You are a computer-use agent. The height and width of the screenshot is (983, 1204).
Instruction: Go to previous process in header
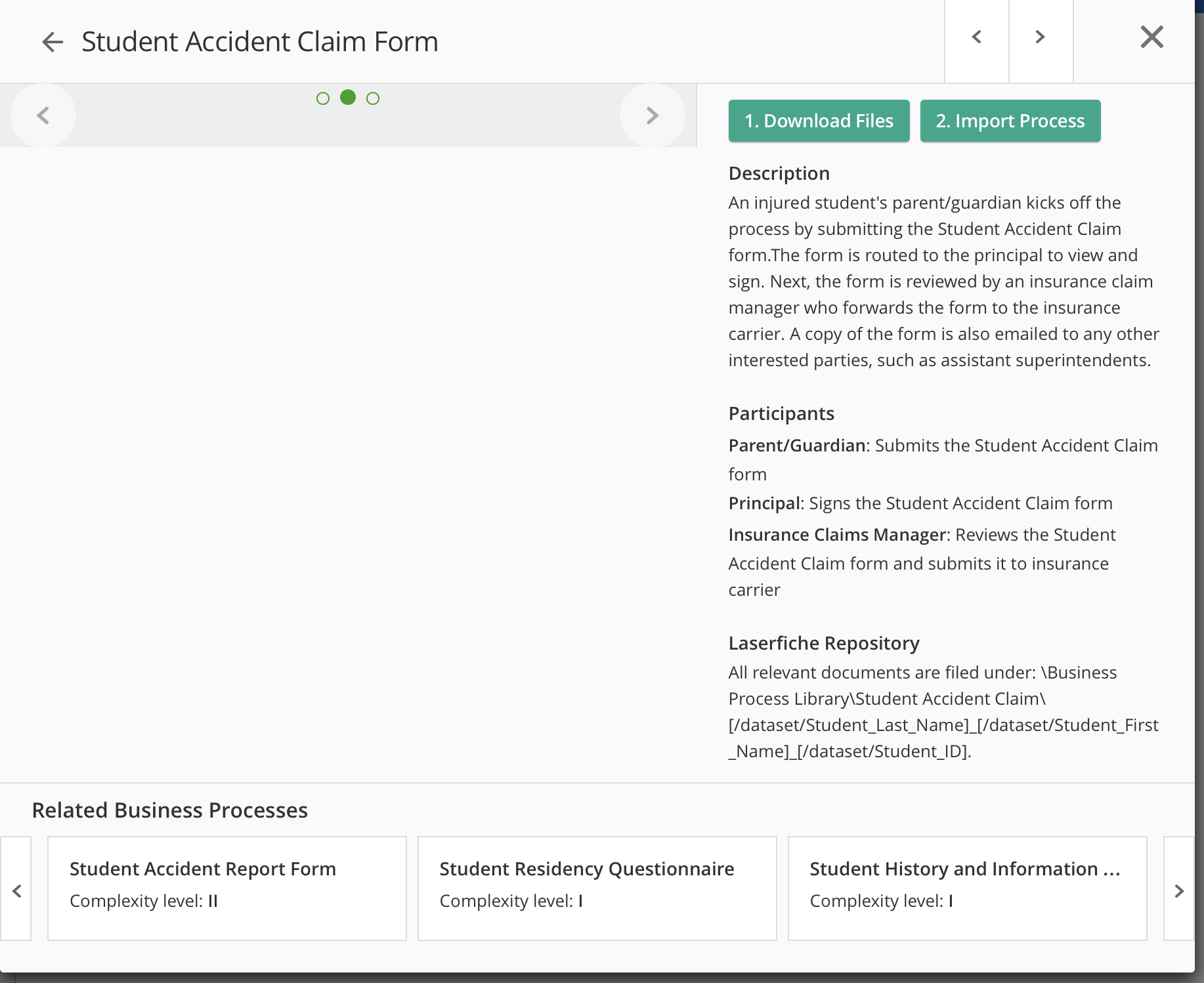pyautogui.click(x=976, y=37)
